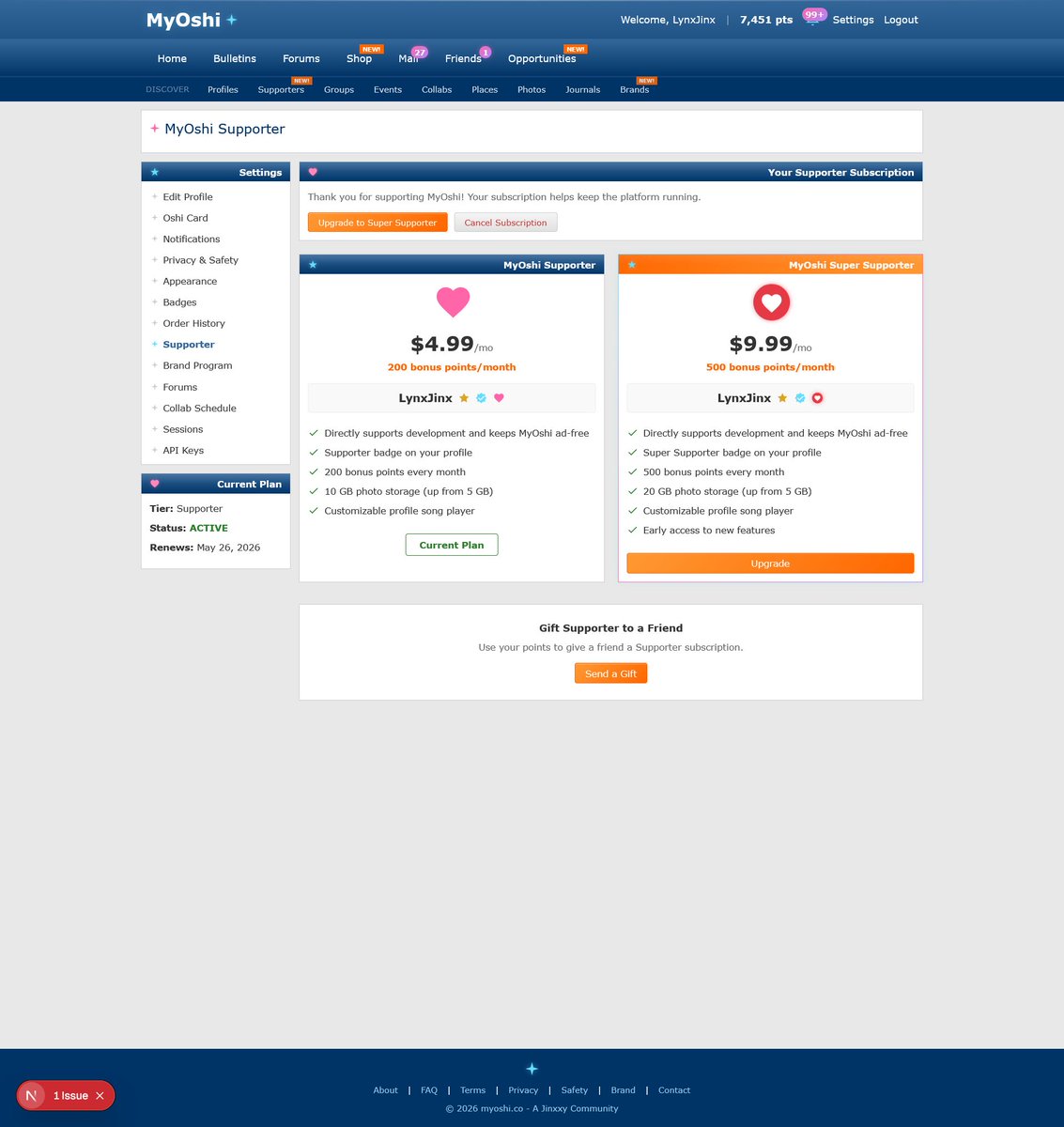Screen dimensions: 1064x1127
Task: Click the pink heart badge beside LynxJinx in the Supporter preview
Action: pos(499,398)
